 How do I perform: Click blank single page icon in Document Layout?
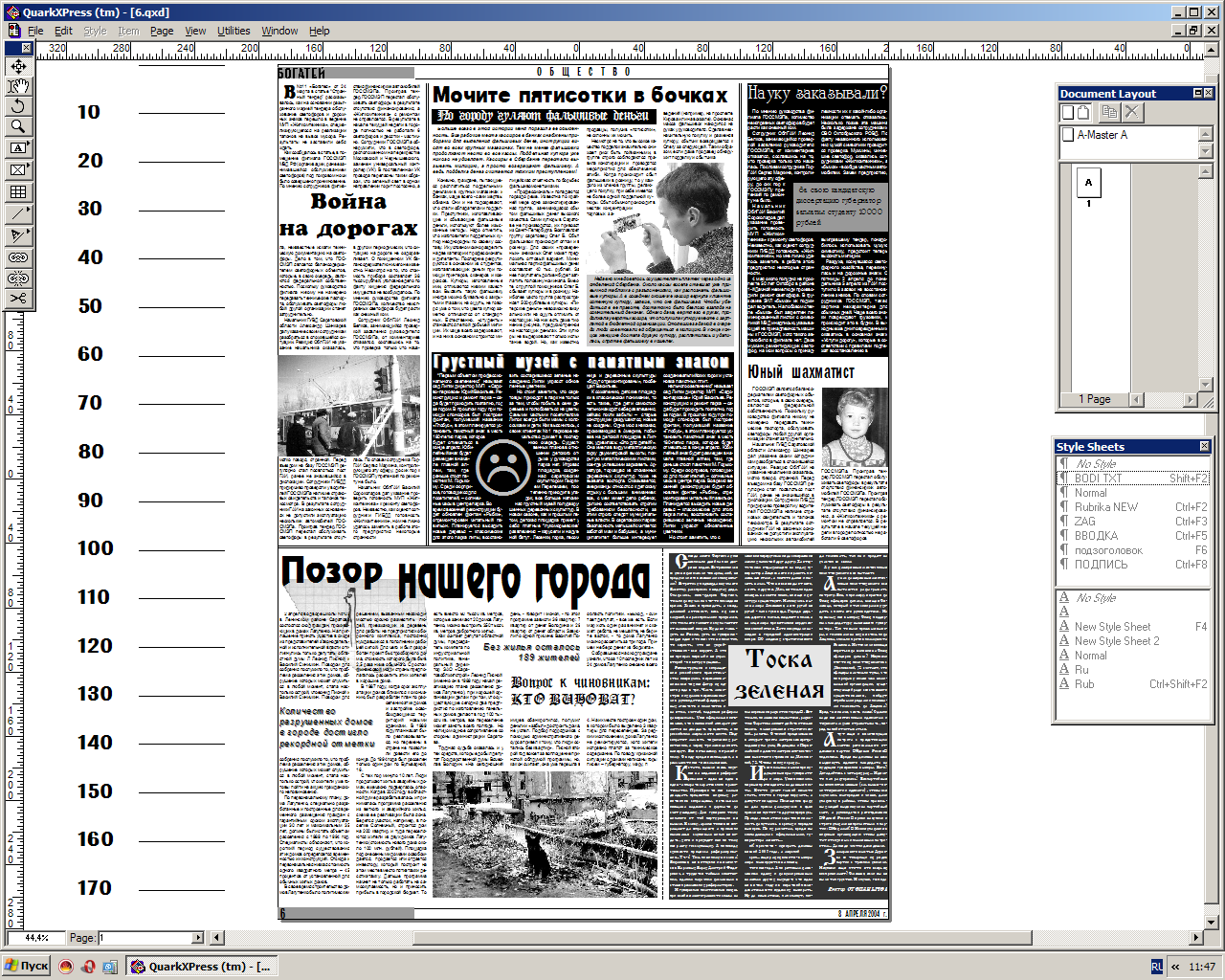(1068, 112)
